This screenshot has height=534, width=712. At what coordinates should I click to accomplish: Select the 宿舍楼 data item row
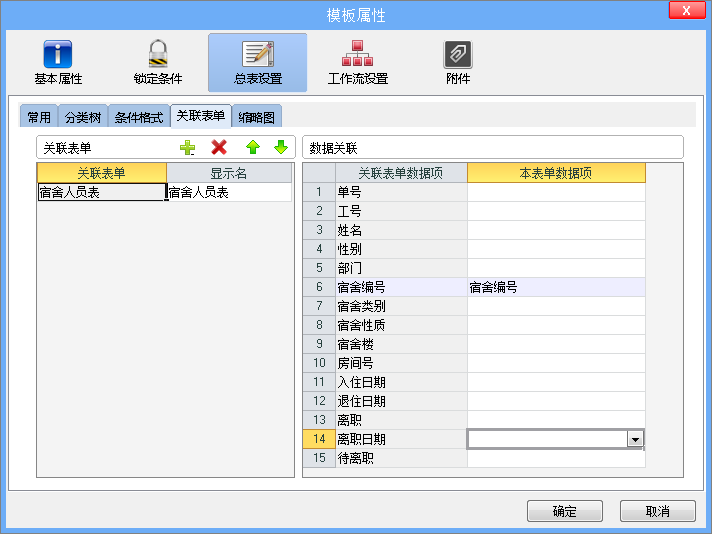coord(401,344)
